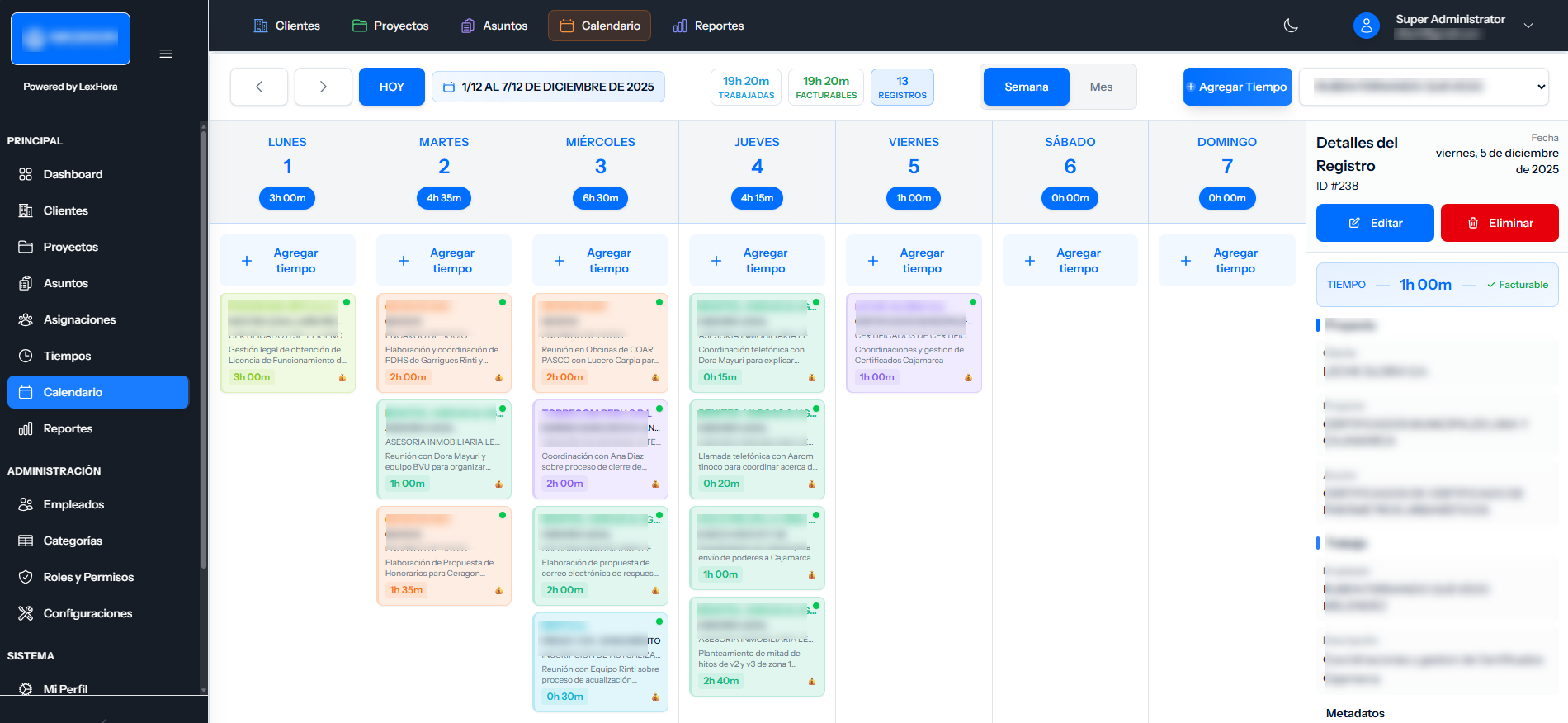
Task: Click the user avatar icon
Action: (1366, 26)
